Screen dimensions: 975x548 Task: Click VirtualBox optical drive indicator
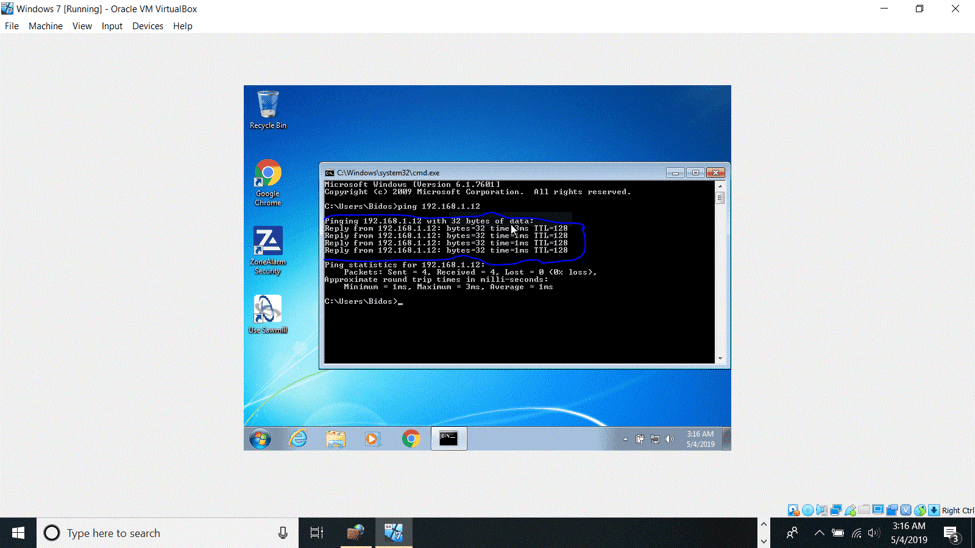point(808,510)
